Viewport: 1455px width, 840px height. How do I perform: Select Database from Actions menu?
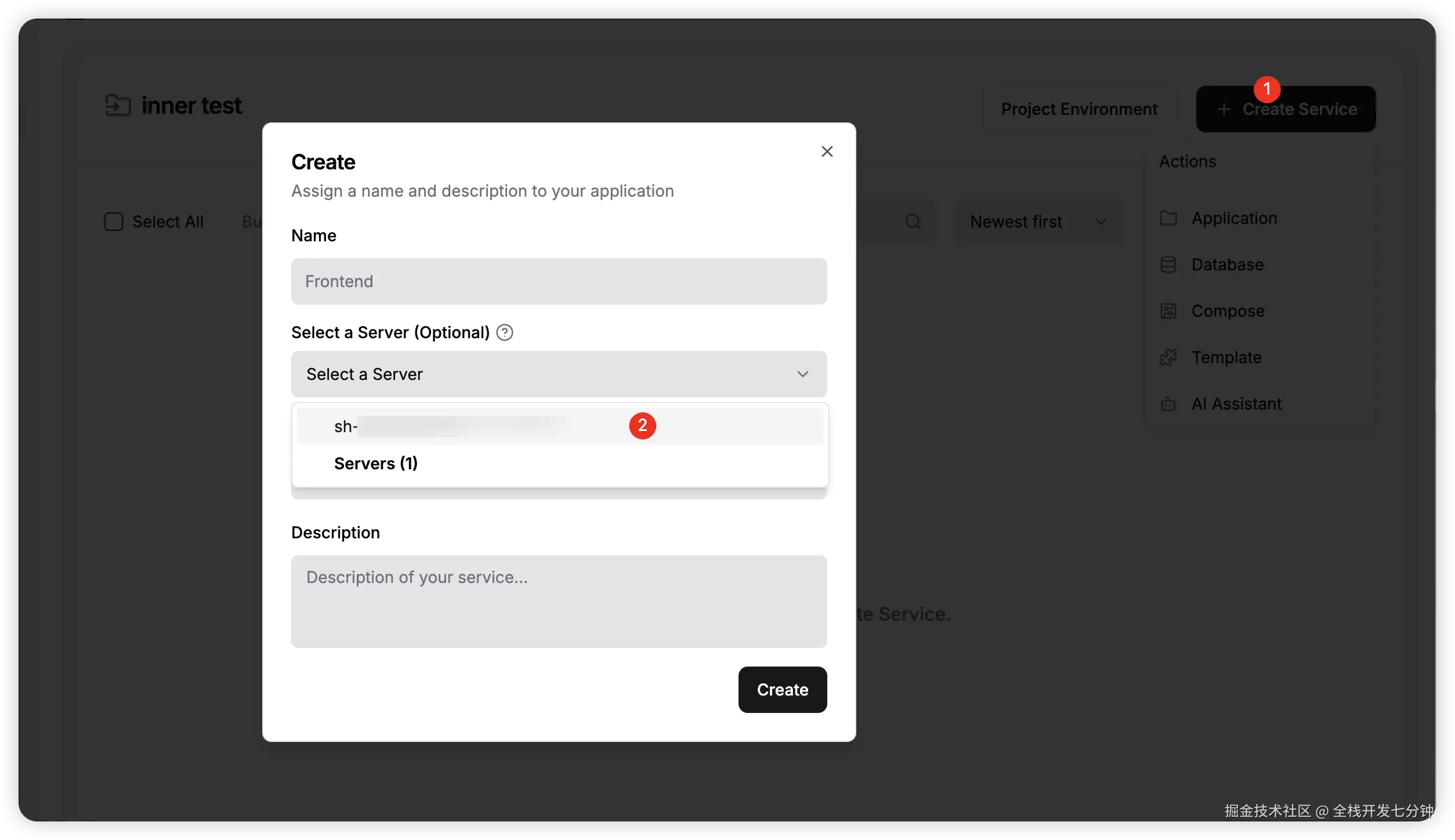pyautogui.click(x=1227, y=265)
